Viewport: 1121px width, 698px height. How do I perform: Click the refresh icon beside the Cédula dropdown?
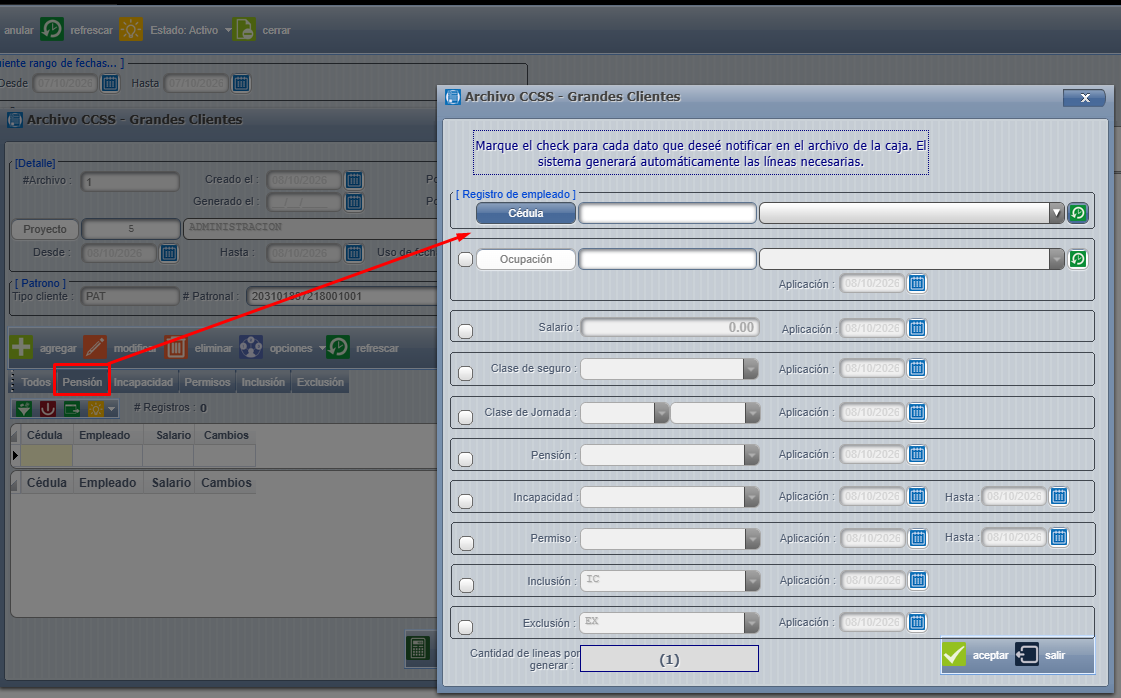pos(1078,213)
